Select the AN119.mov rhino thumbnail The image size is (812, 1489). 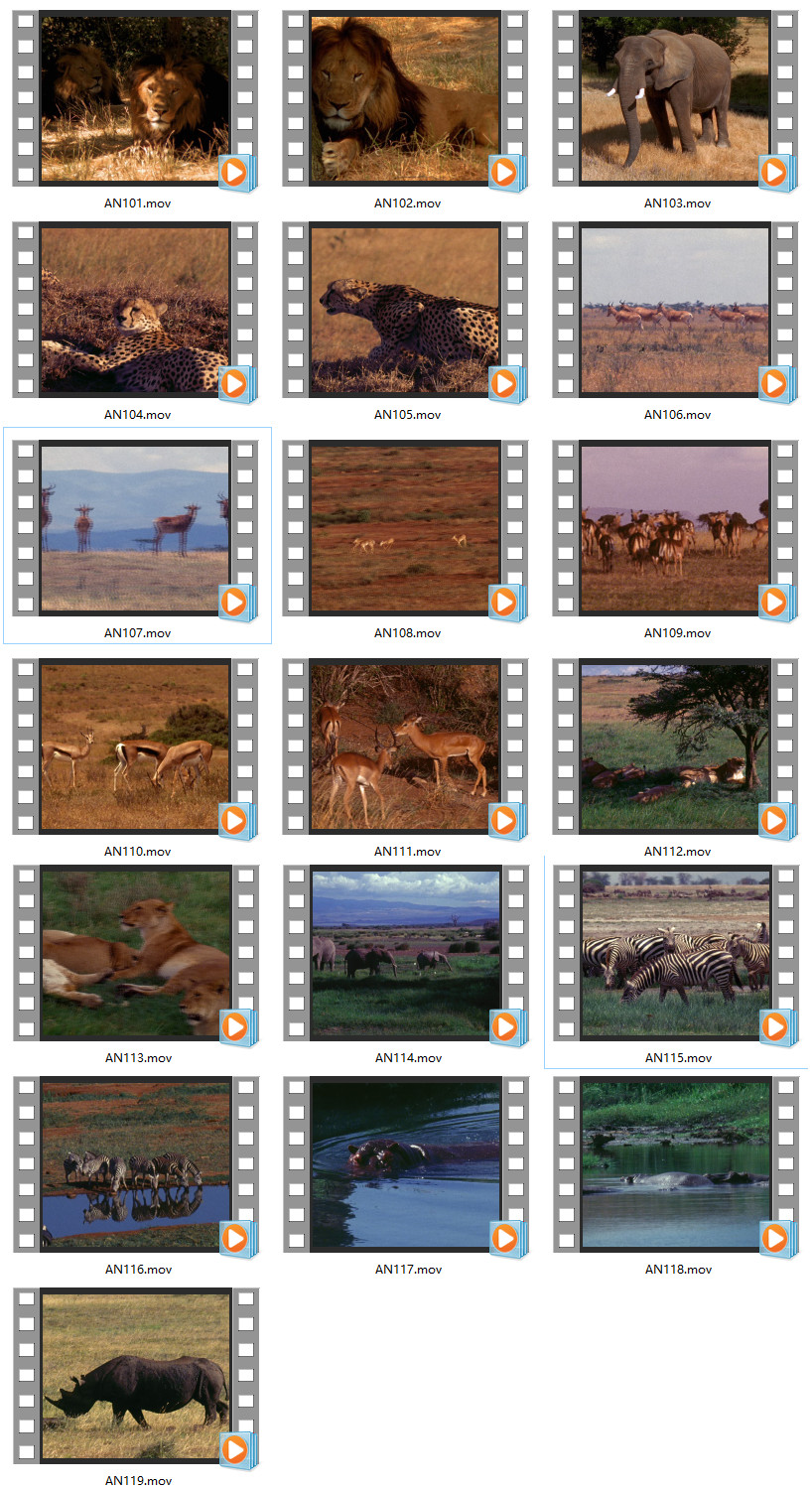coord(135,1375)
